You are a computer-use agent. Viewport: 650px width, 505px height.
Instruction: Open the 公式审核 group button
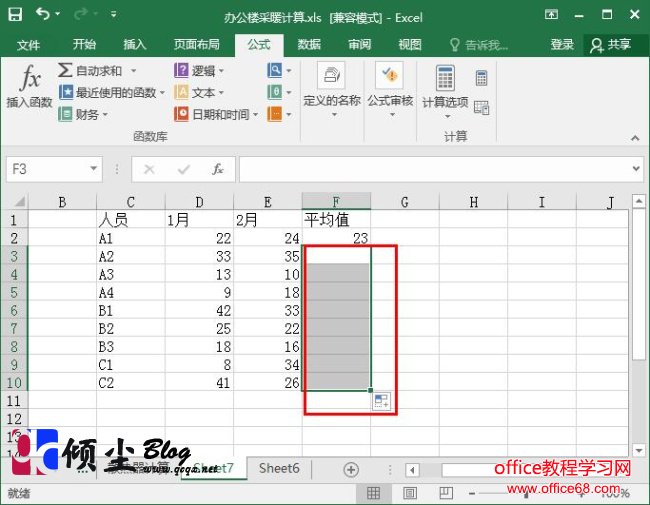coord(390,90)
